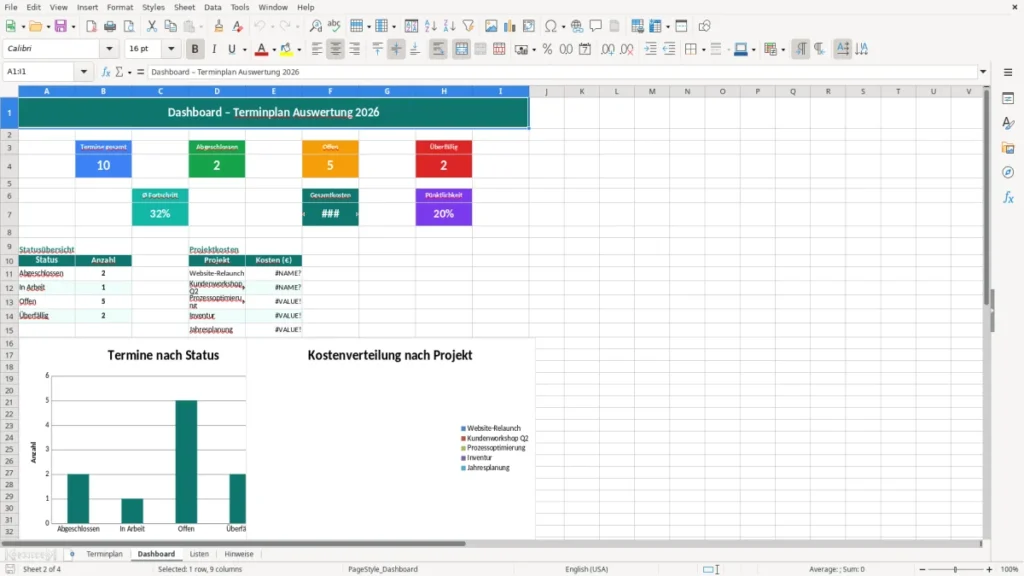Open the Styles menu
This screenshot has width=1024, height=576.
tap(153, 7)
